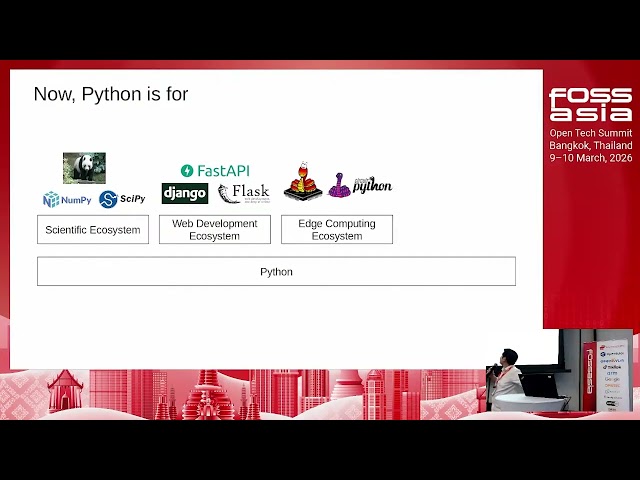Click the panda photo for Pandas

pos(84,168)
